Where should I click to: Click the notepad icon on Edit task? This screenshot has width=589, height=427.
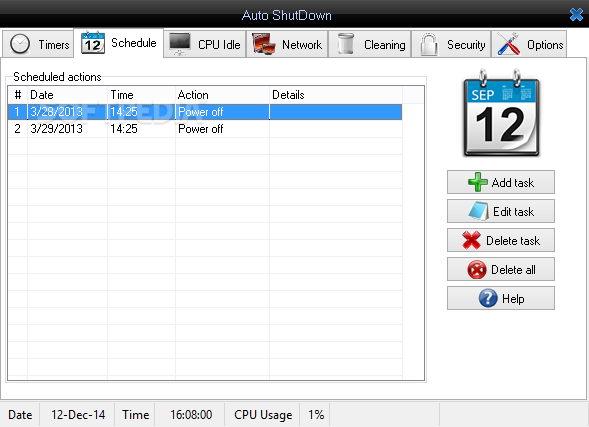(479, 211)
